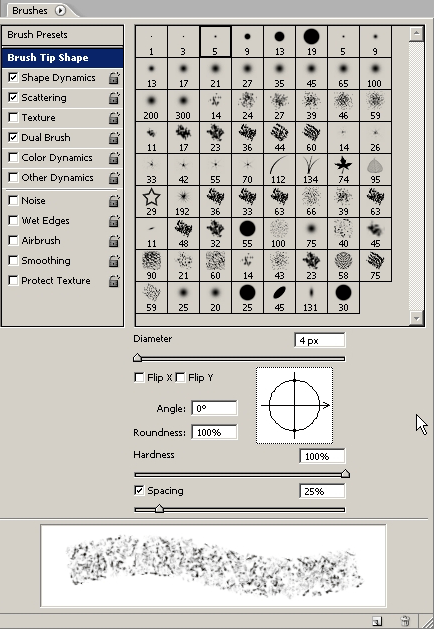This screenshot has width=434, height=629.
Task: Select the chalk brush tip 60 in row four
Action: (x=311, y=138)
